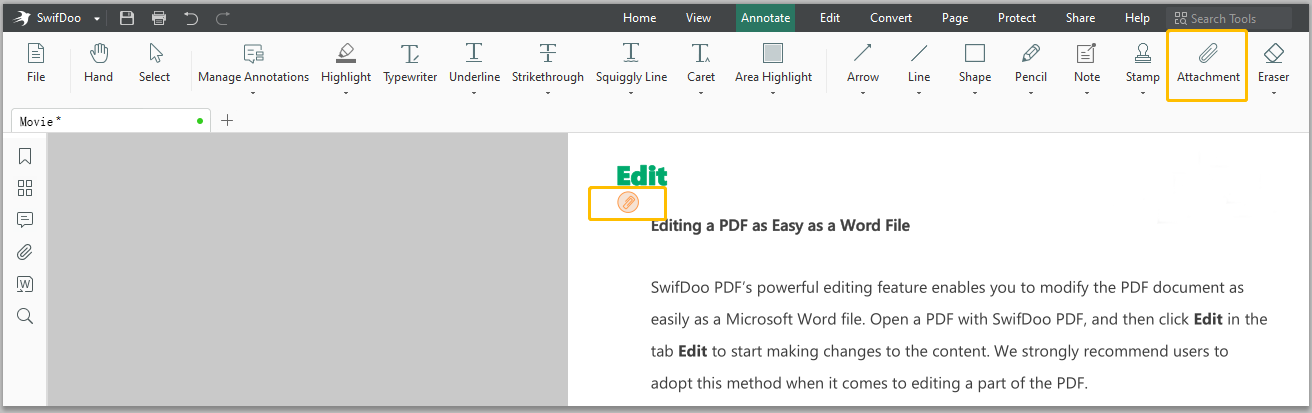Select the Caret tool
This screenshot has height=413, width=1312.
coord(701,63)
